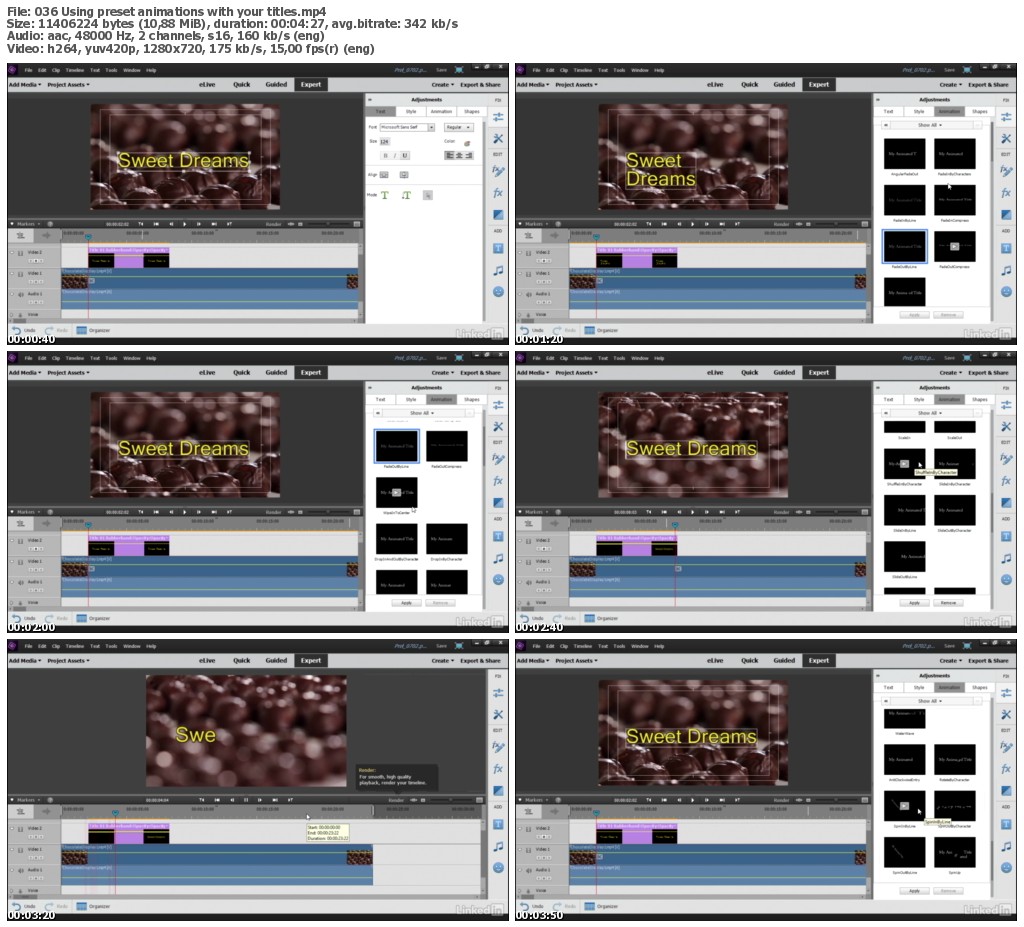
Task: Center title horizontally in the 00:00:40 frame
Action: click(404, 175)
